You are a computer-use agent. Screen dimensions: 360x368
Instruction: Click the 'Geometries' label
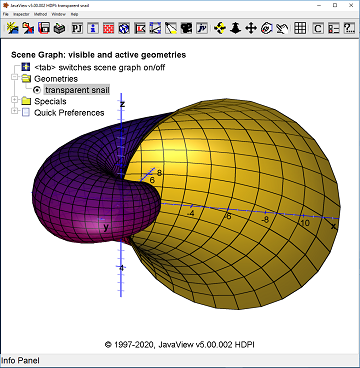coord(56,79)
